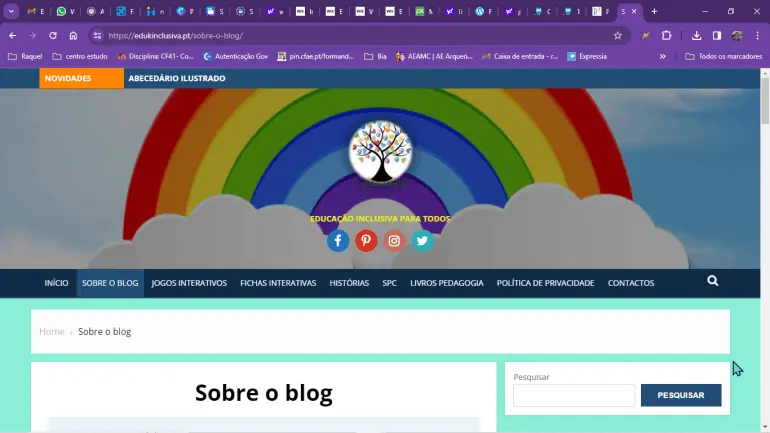Toggle the browser side panel icon
770x433 pixels.
[717, 35]
